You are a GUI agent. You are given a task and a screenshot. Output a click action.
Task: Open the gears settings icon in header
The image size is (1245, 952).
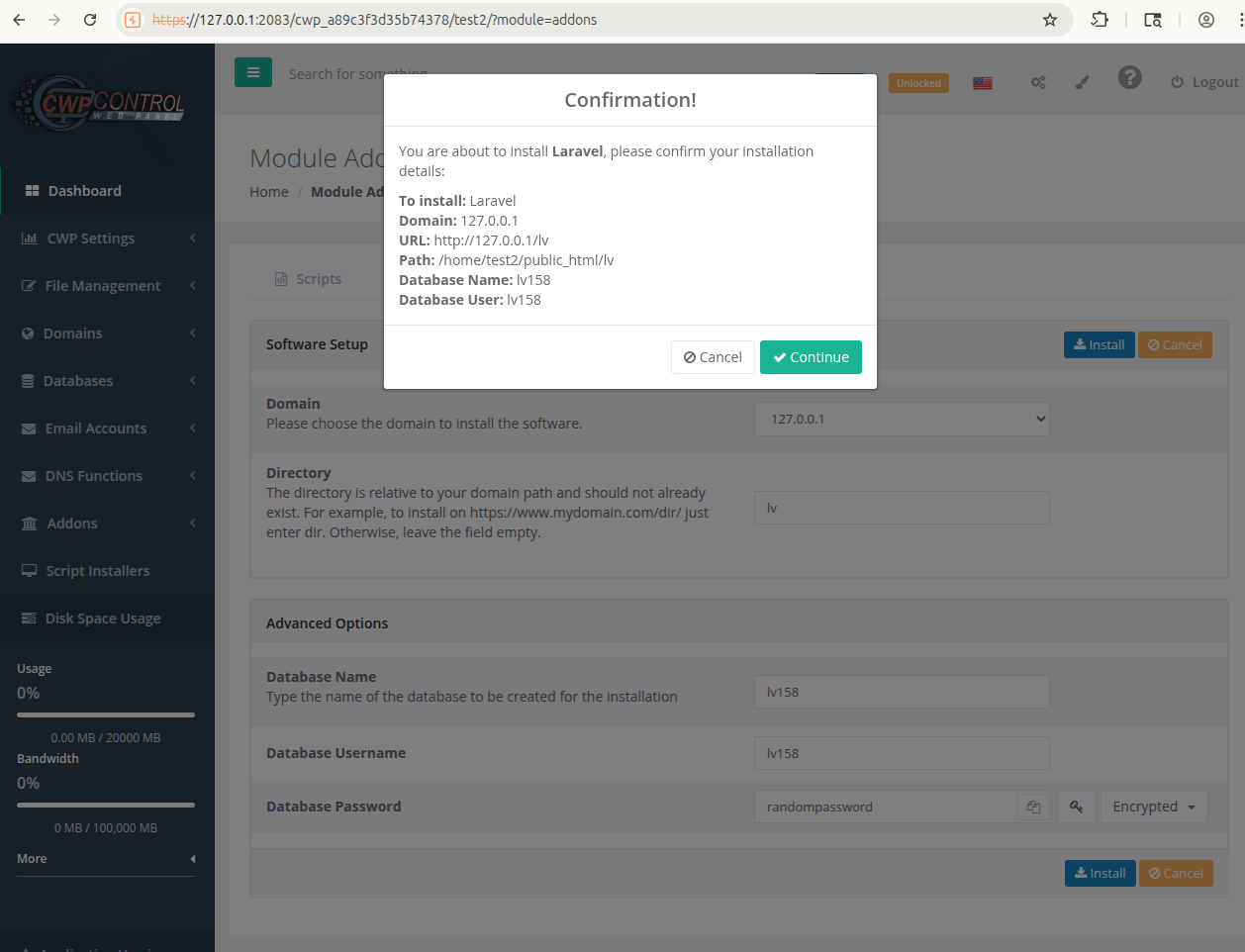[1038, 82]
